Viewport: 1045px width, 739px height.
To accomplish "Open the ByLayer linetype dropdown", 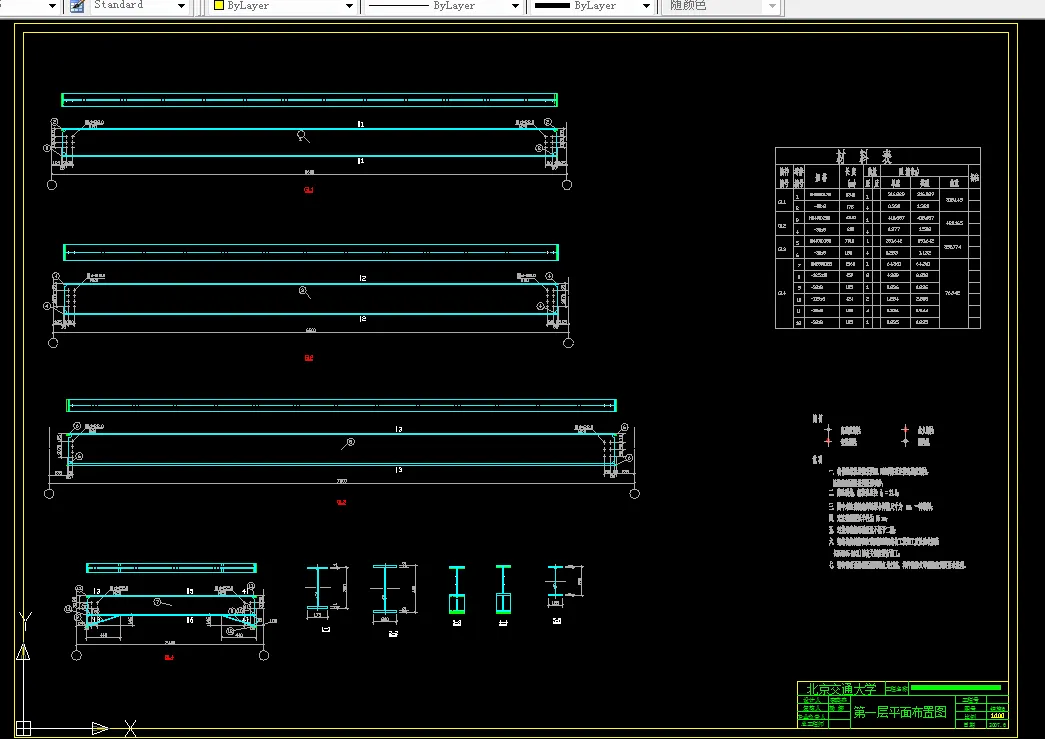I will click(x=515, y=6).
